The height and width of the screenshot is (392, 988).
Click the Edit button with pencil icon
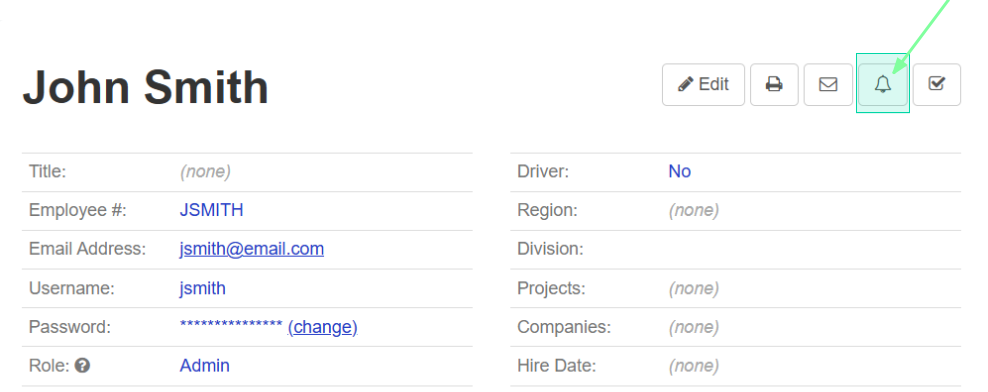tap(703, 84)
